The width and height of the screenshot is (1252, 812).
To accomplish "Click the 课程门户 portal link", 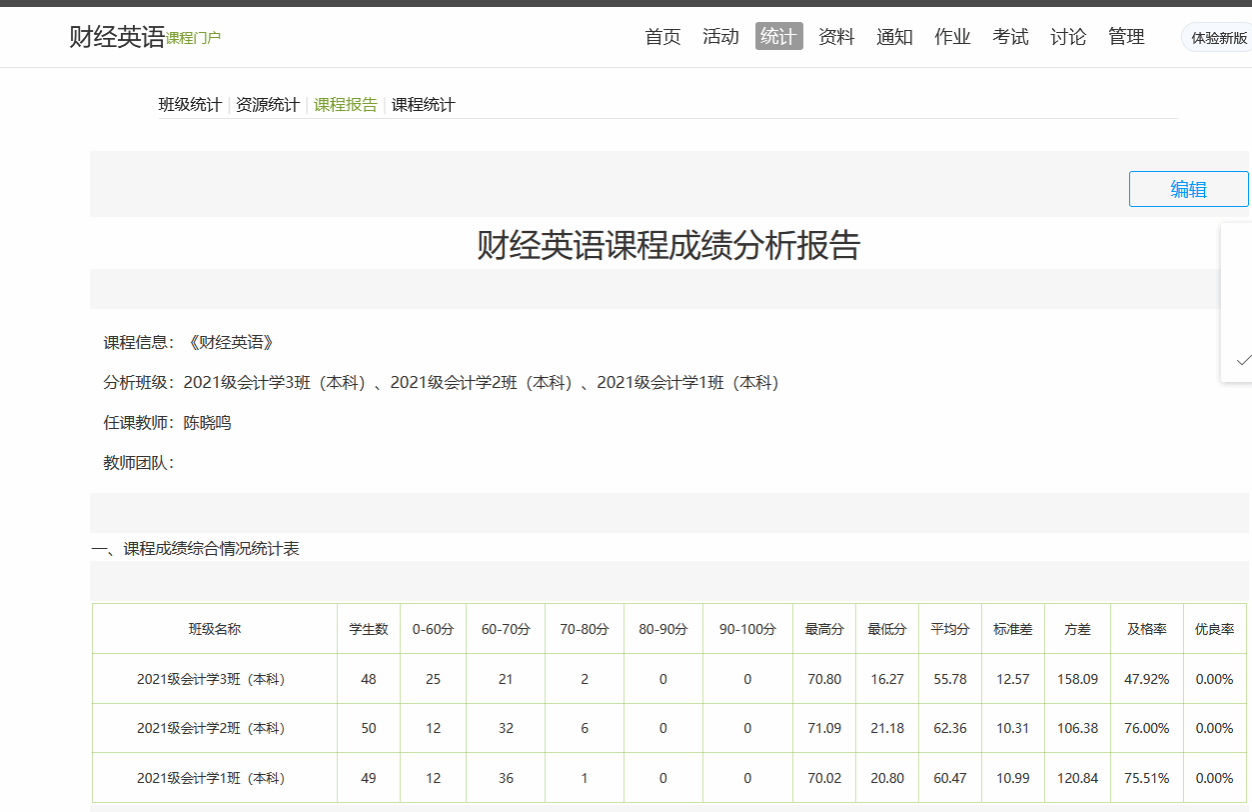I will tap(194, 38).
